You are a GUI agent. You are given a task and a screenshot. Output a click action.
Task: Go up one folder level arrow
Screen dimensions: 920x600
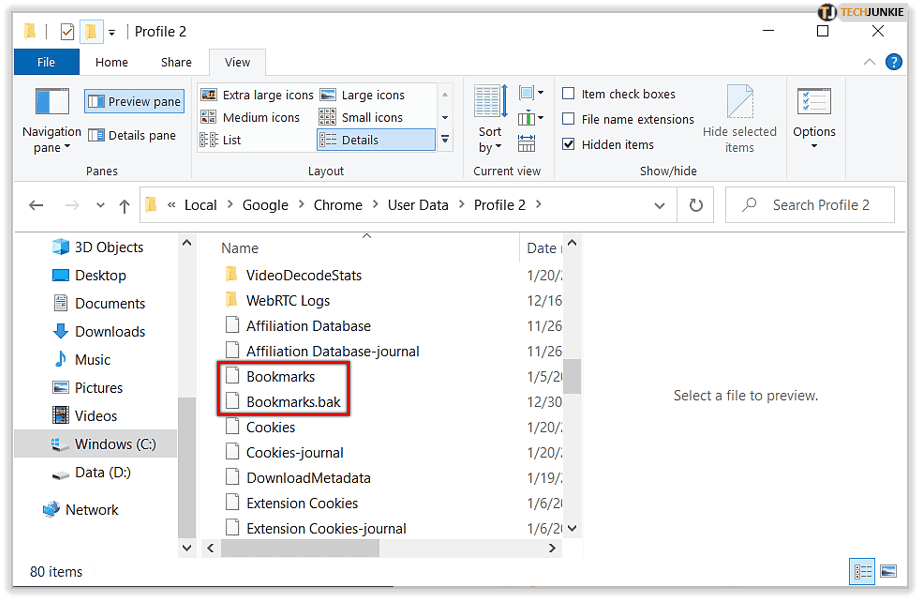pyautogui.click(x=124, y=206)
